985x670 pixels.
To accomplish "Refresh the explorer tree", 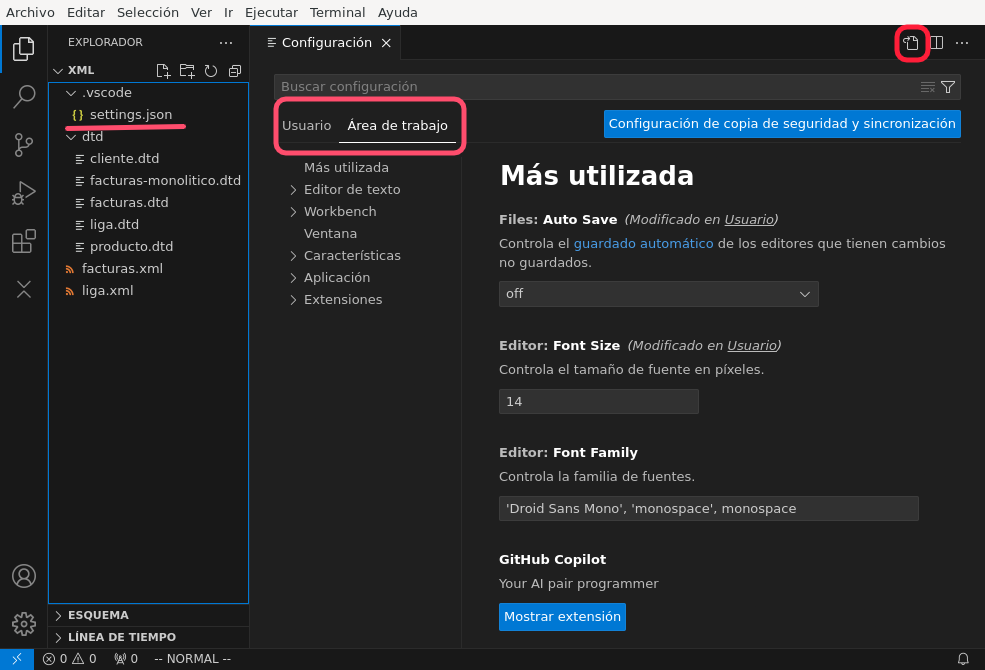I will click(x=211, y=70).
